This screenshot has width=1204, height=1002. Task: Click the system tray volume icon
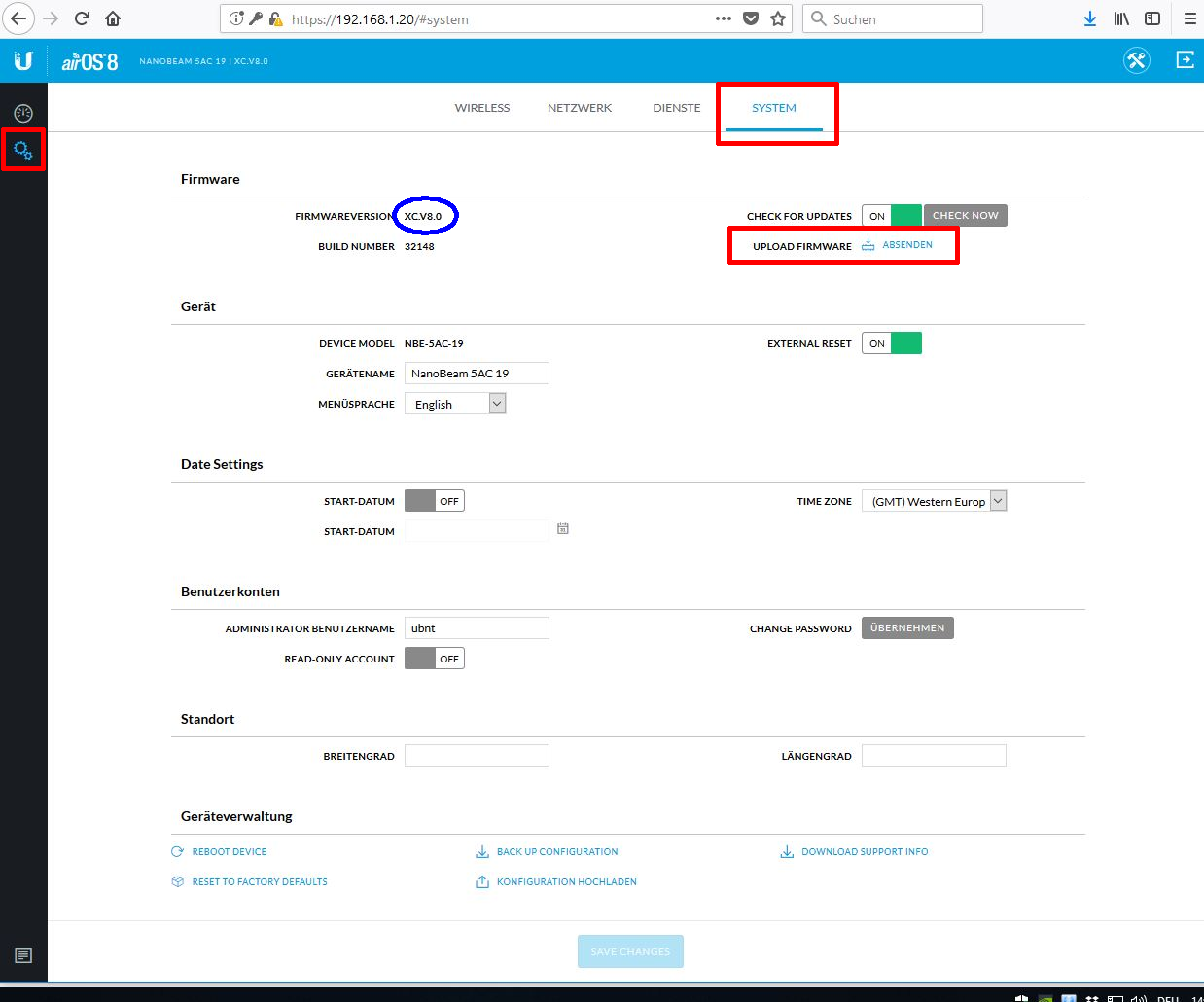(x=1139, y=997)
